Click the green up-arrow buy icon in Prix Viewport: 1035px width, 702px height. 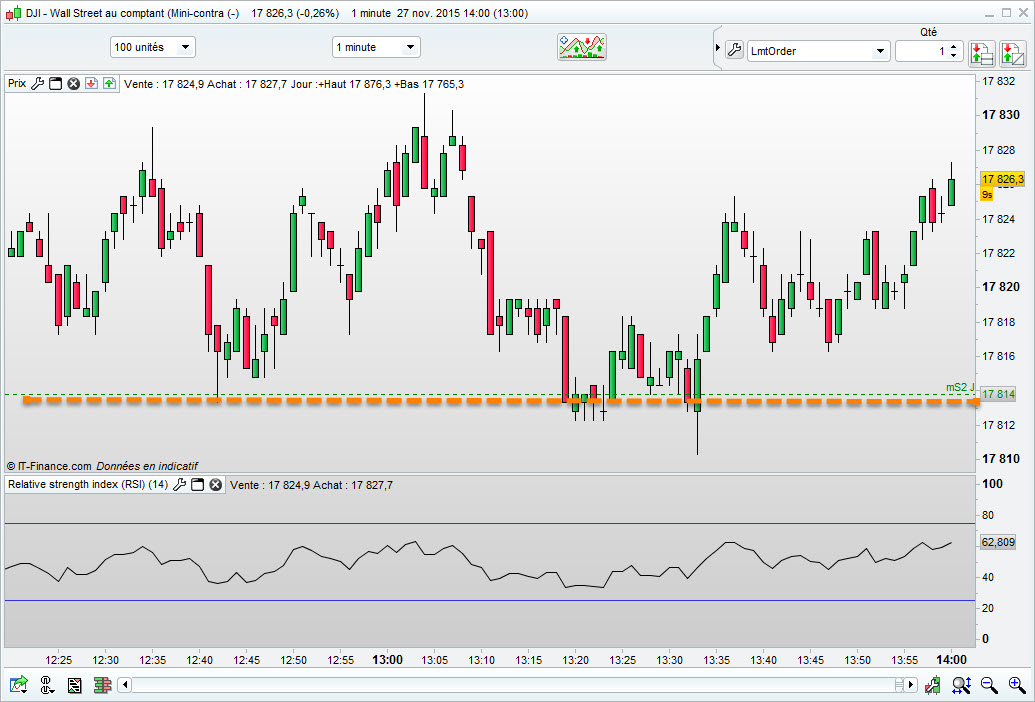point(110,84)
